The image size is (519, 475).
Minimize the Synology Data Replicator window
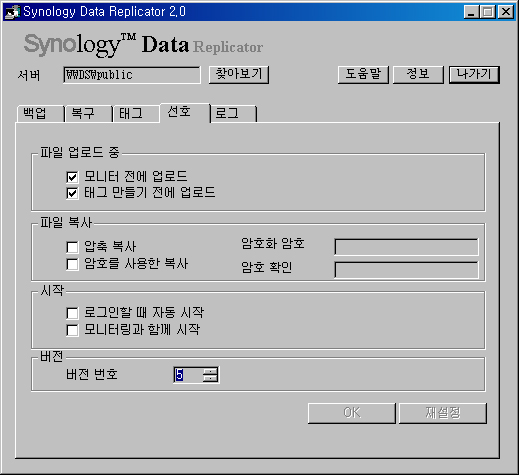pos(471,12)
